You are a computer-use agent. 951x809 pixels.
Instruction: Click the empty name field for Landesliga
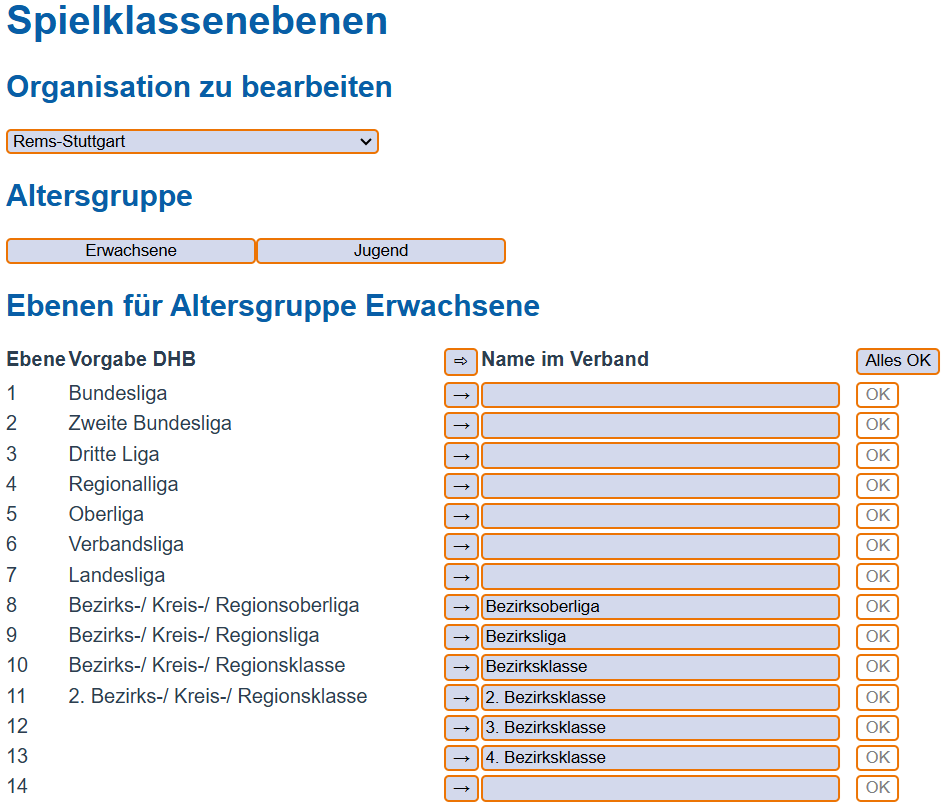[x=660, y=577]
